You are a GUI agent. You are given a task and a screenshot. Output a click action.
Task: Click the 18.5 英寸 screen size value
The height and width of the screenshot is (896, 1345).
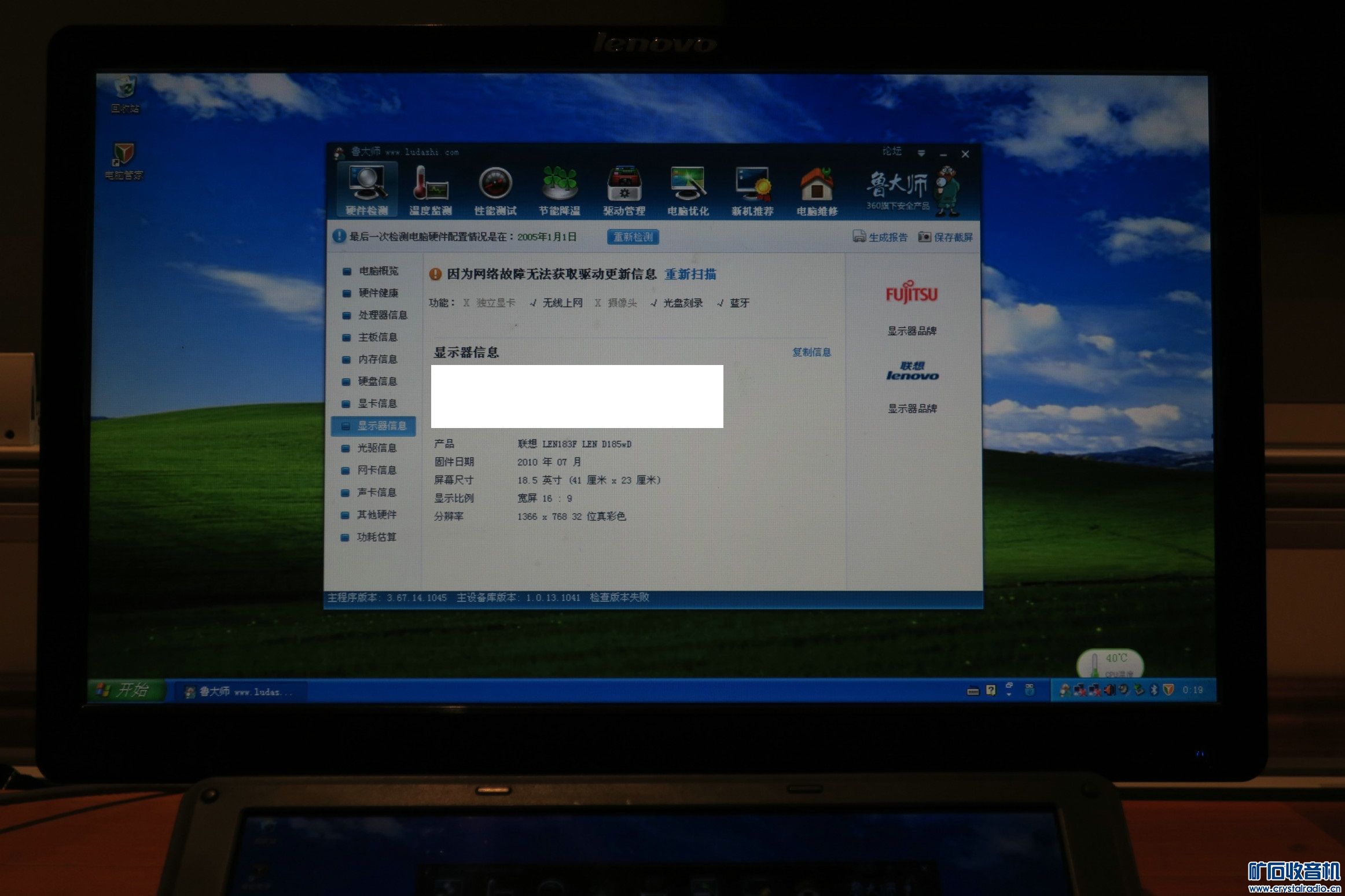(x=589, y=480)
